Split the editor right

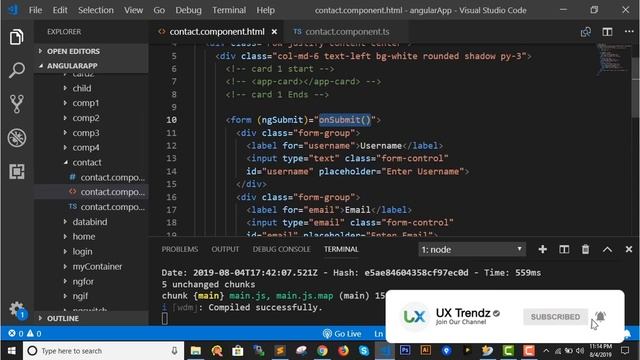click(607, 32)
